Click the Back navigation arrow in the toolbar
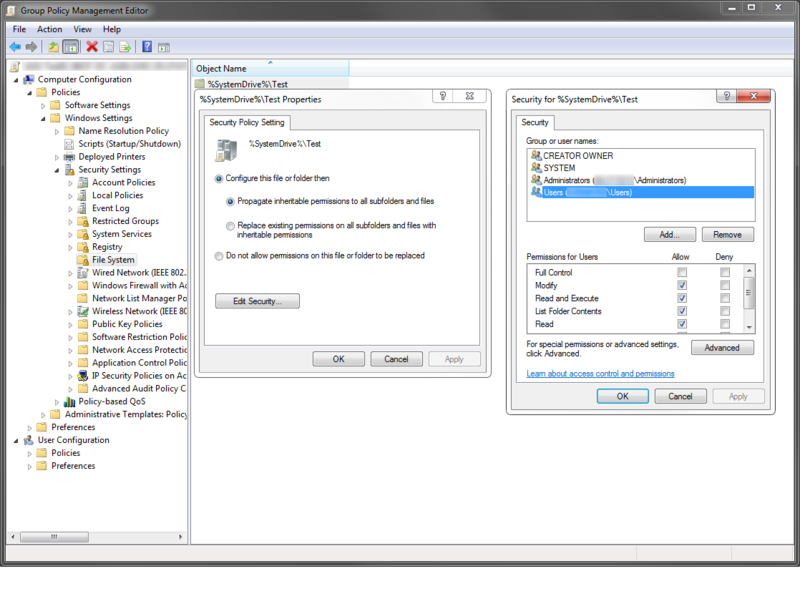 (x=15, y=45)
